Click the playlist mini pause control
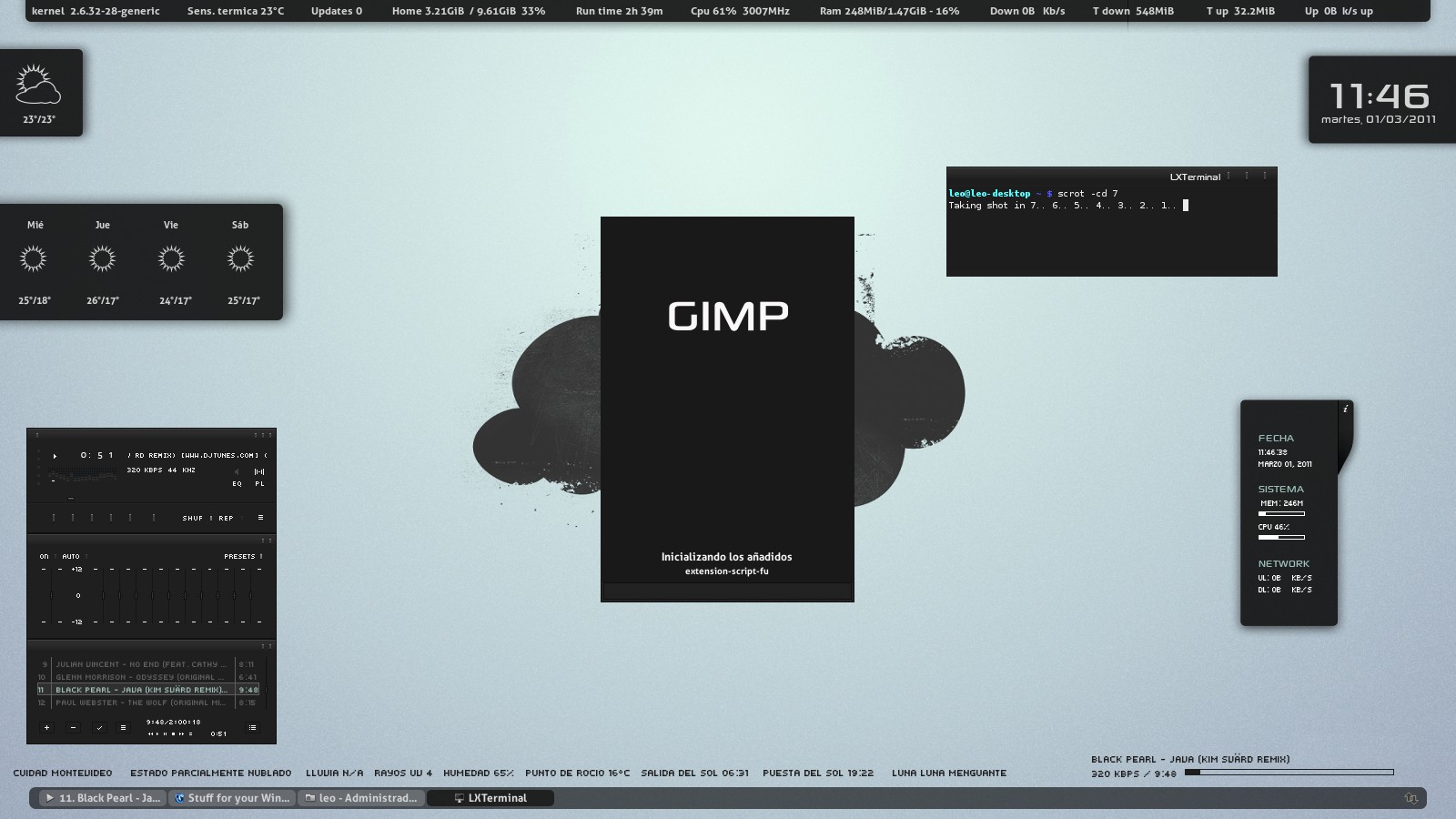1456x819 pixels. 166,733
